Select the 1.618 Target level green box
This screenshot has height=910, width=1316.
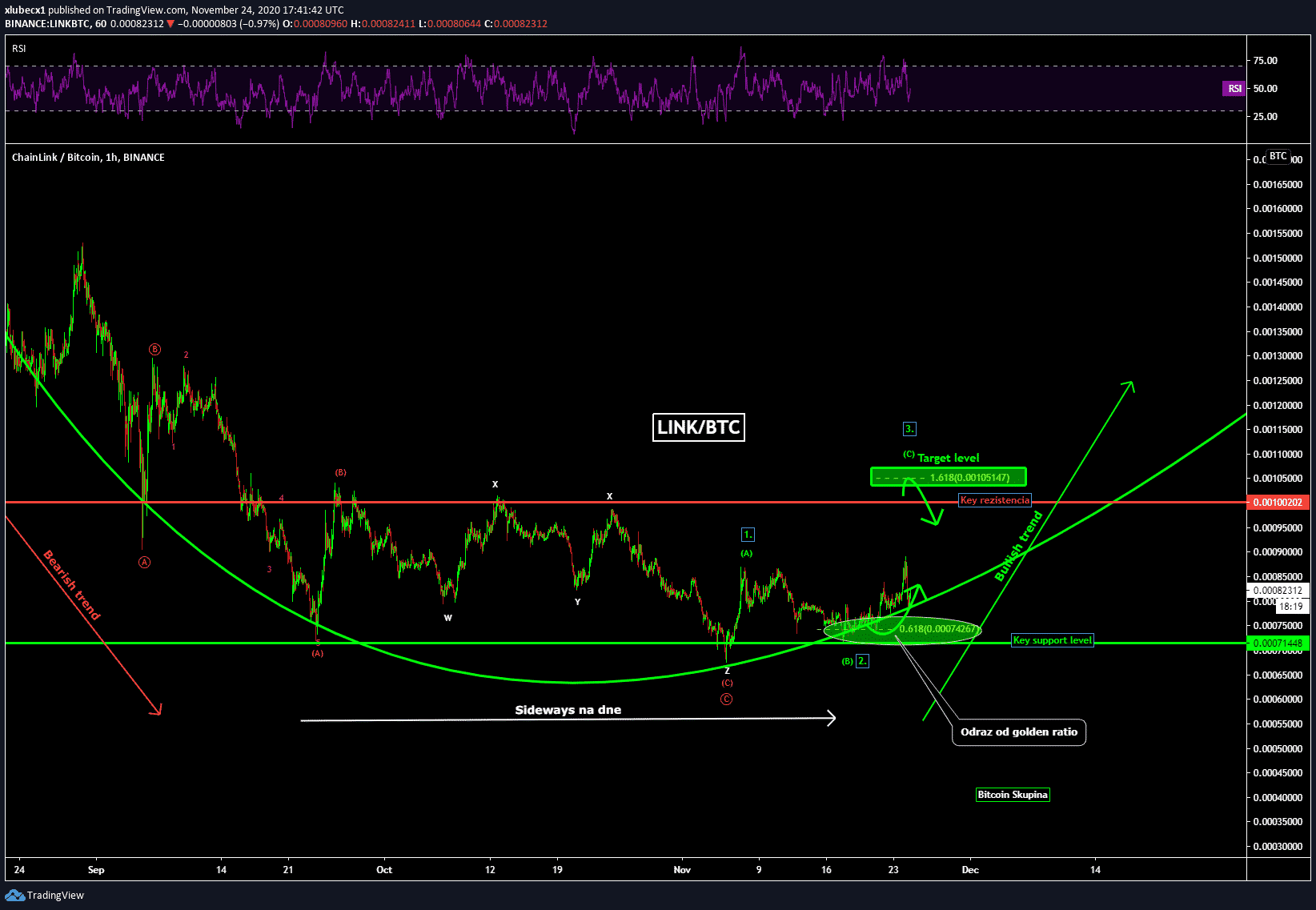click(948, 478)
